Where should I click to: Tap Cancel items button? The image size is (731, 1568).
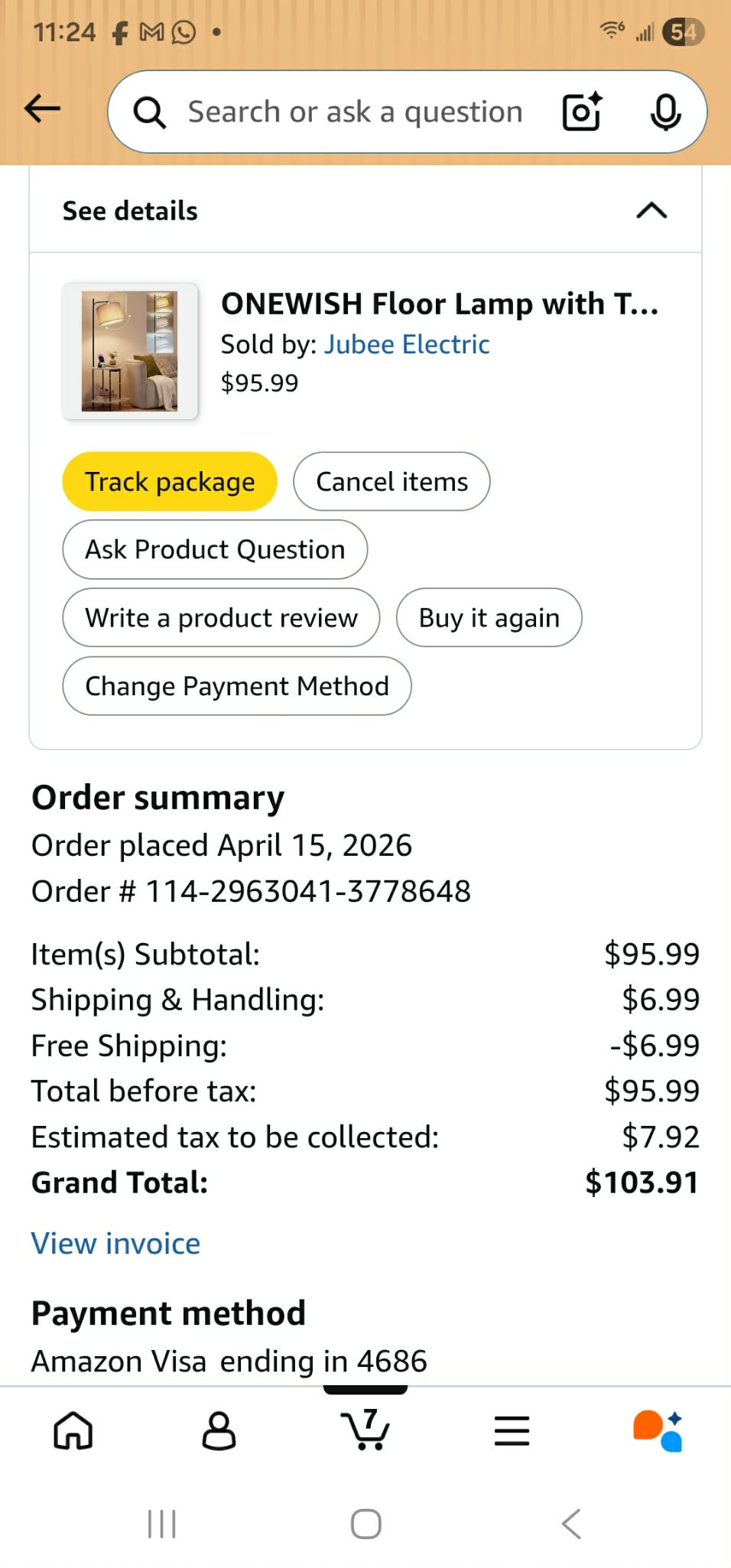pos(391,482)
